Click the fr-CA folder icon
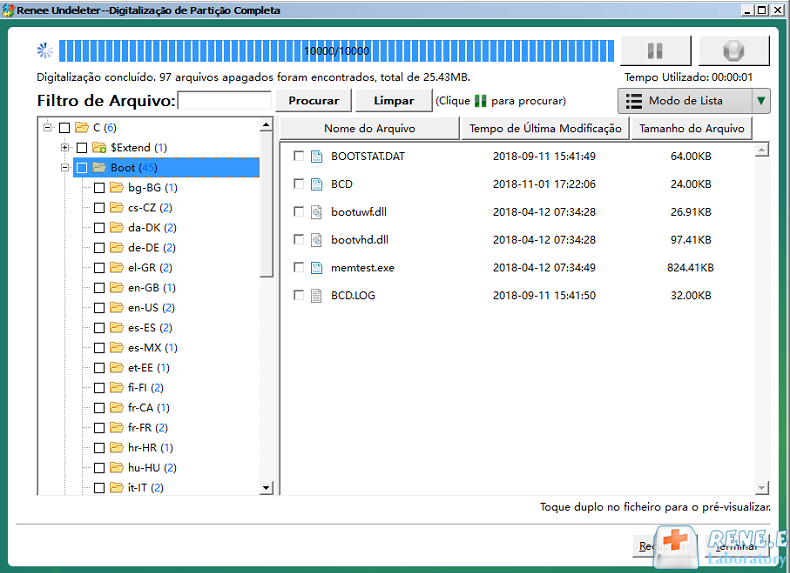790x573 pixels. pos(117,407)
